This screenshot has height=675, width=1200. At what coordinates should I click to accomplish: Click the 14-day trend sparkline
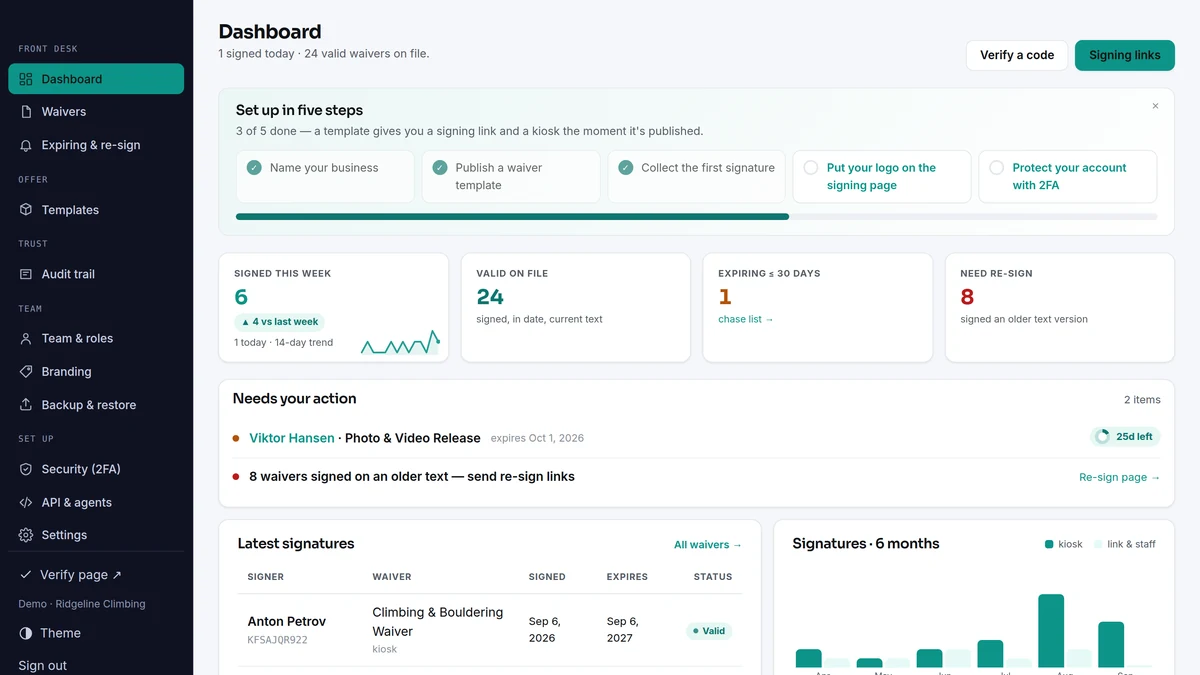pyautogui.click(x=401, y=343)
